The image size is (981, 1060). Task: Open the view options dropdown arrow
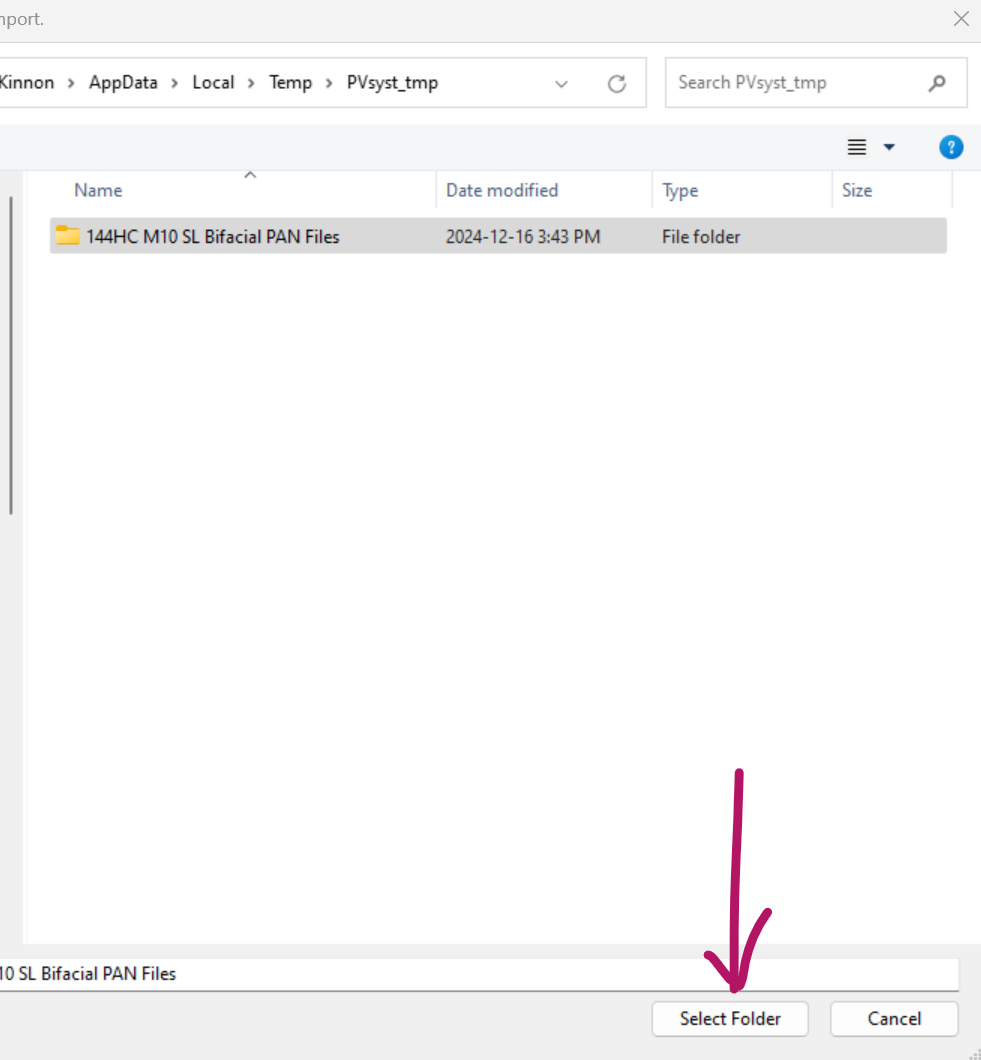click(x=889, y=147)
